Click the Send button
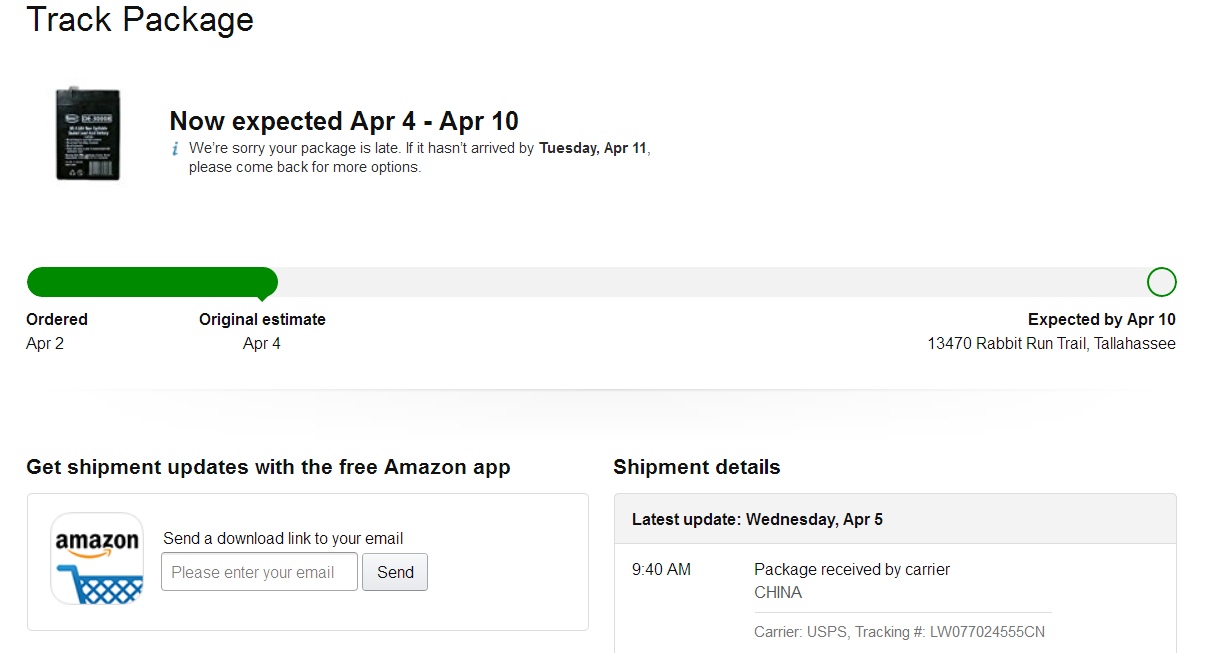The height and width of the screenshot is (653, 1224). (395, 572)
